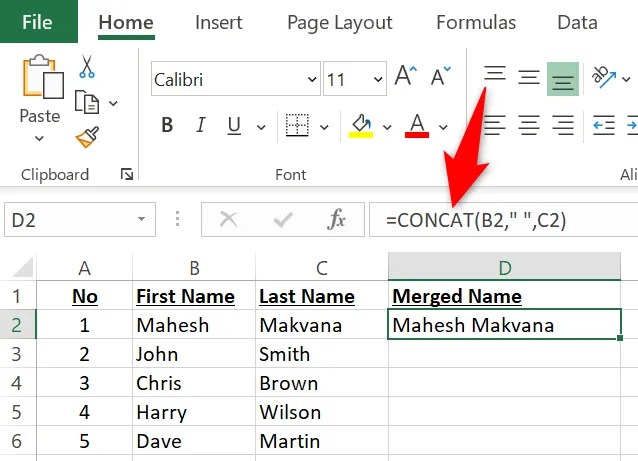Screen dimensions: 638x461
Task: Switch to the Data tab
Action: click(577, 22)
